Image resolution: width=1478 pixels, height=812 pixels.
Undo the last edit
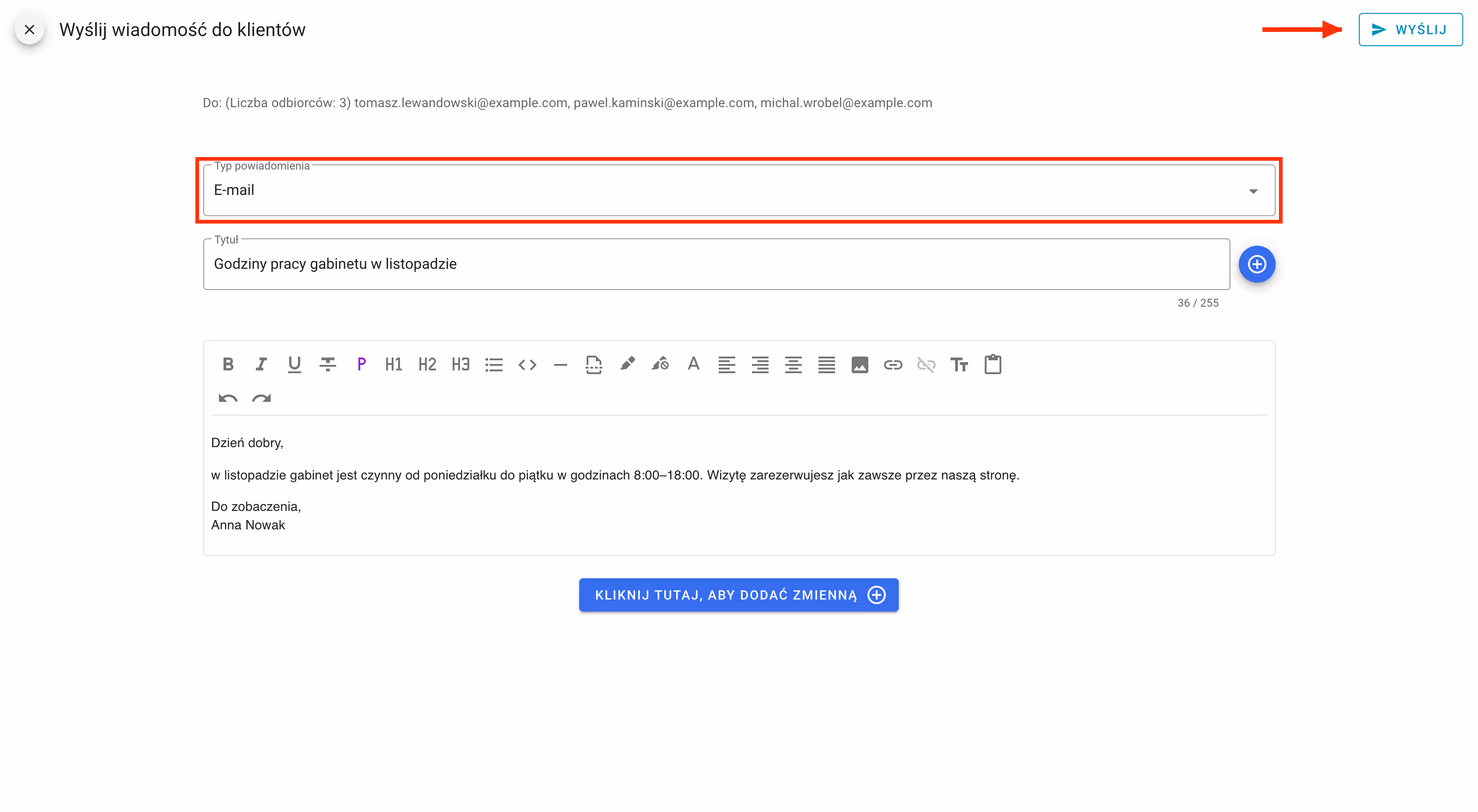(x=228, y=398)
